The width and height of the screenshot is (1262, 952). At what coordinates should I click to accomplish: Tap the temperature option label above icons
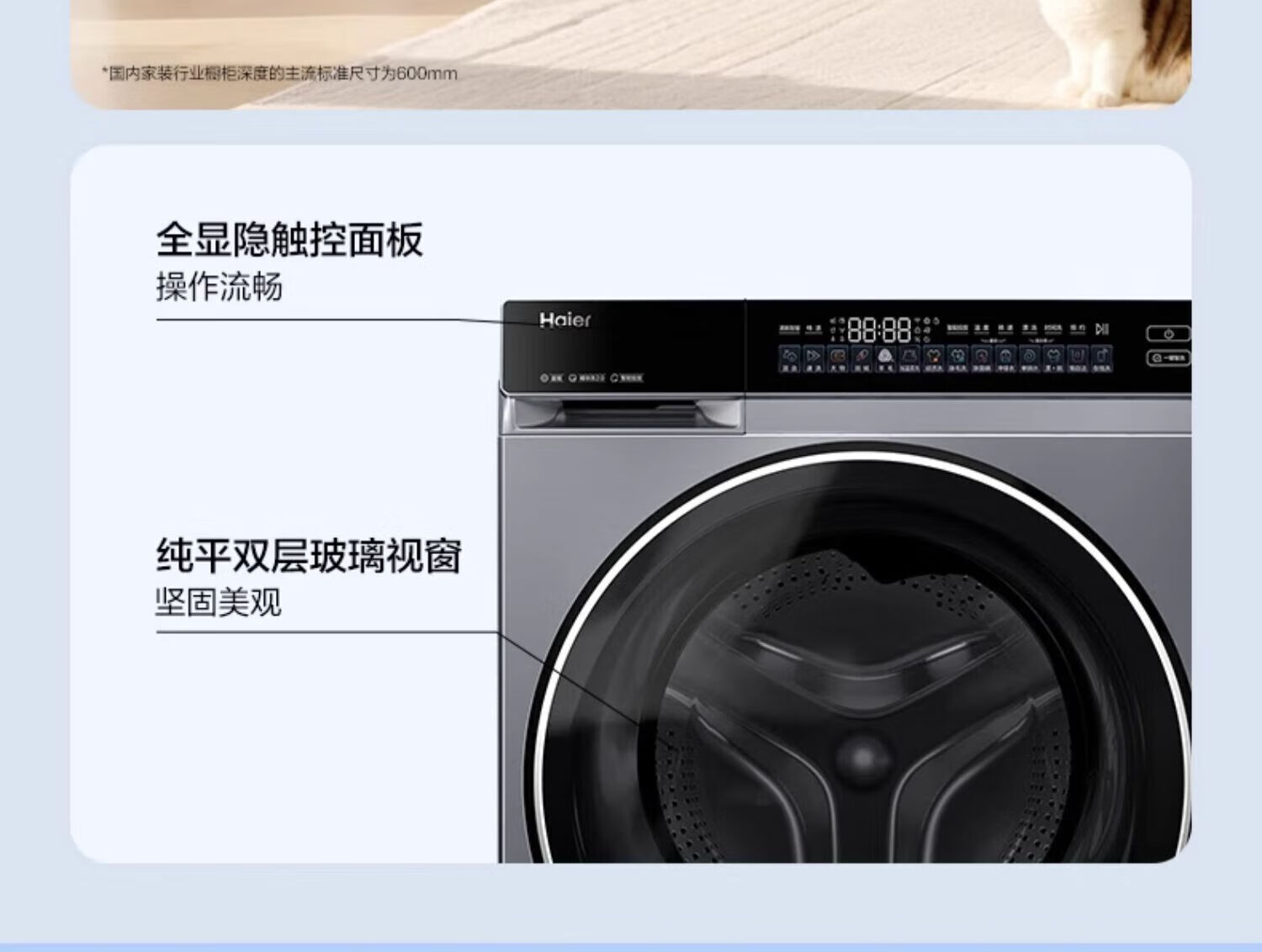981,328
